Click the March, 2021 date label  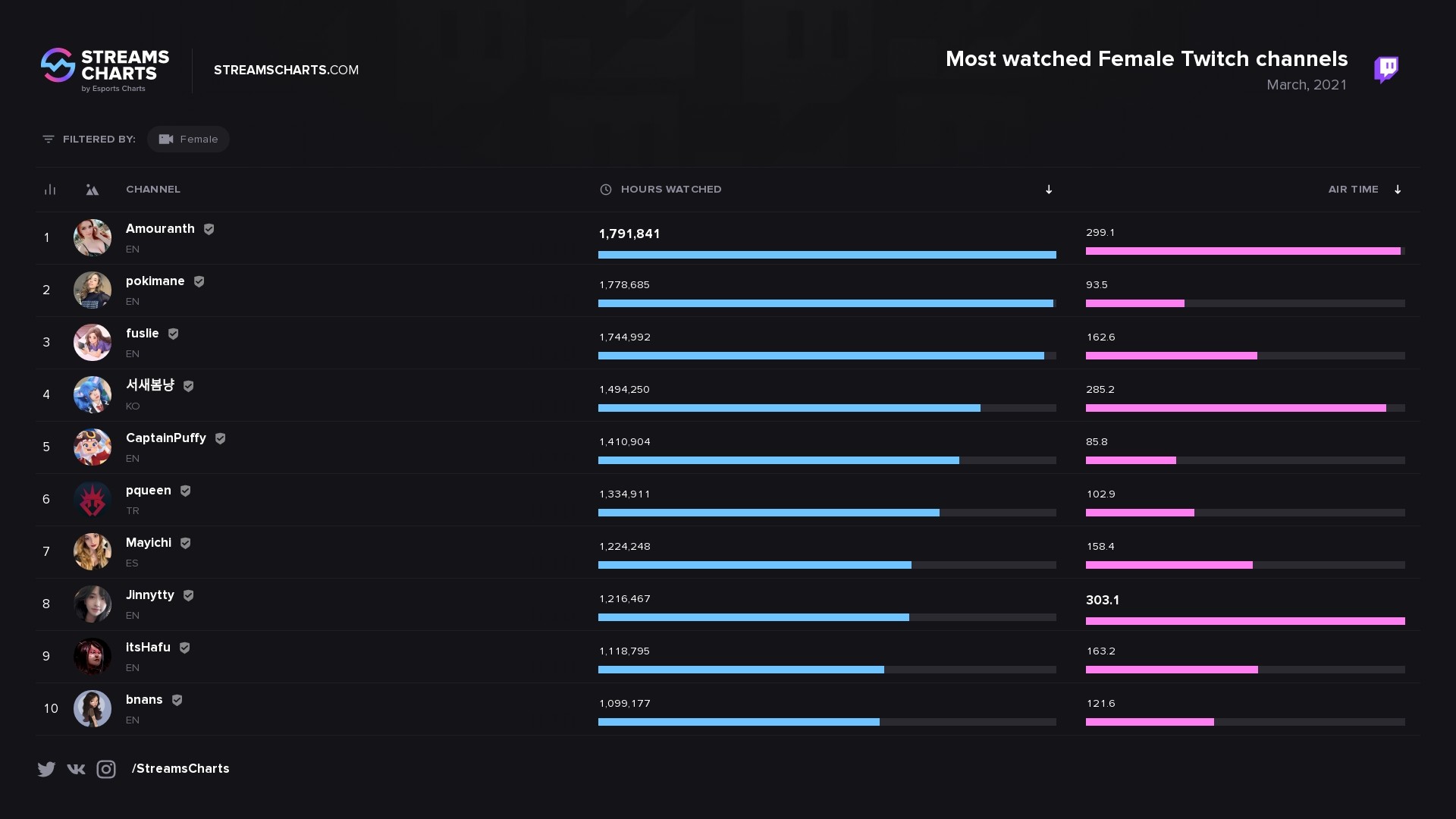1307,85
